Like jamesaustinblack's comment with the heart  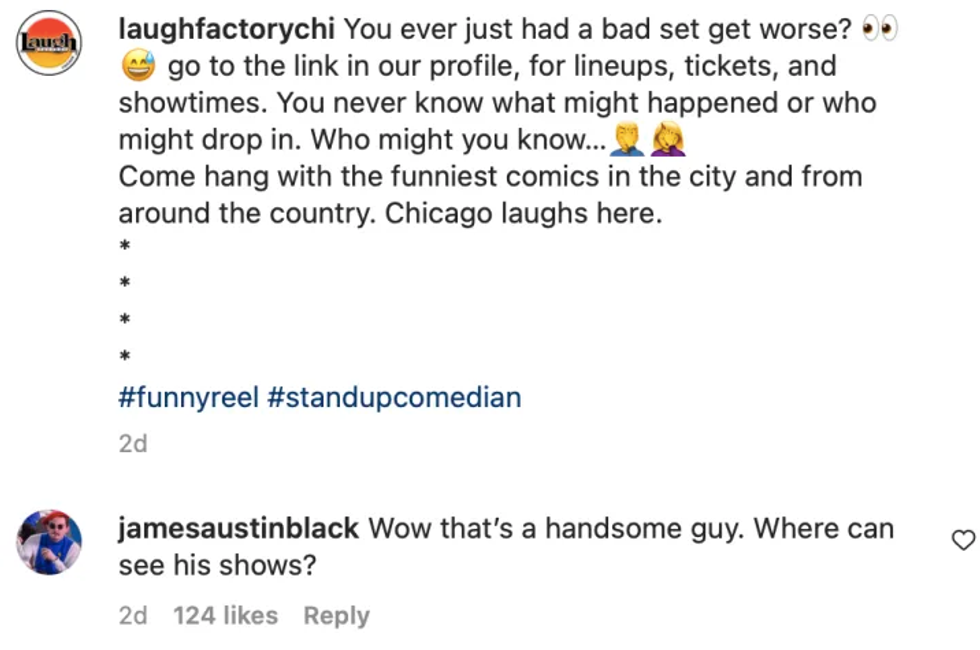(962, 540)
